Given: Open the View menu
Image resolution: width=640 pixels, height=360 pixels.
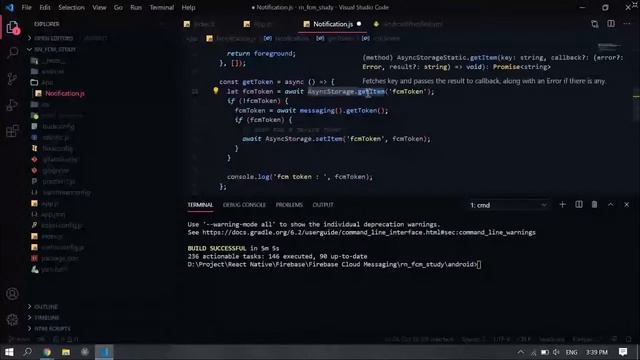Looking at the screenshot, I should point(99,7).
